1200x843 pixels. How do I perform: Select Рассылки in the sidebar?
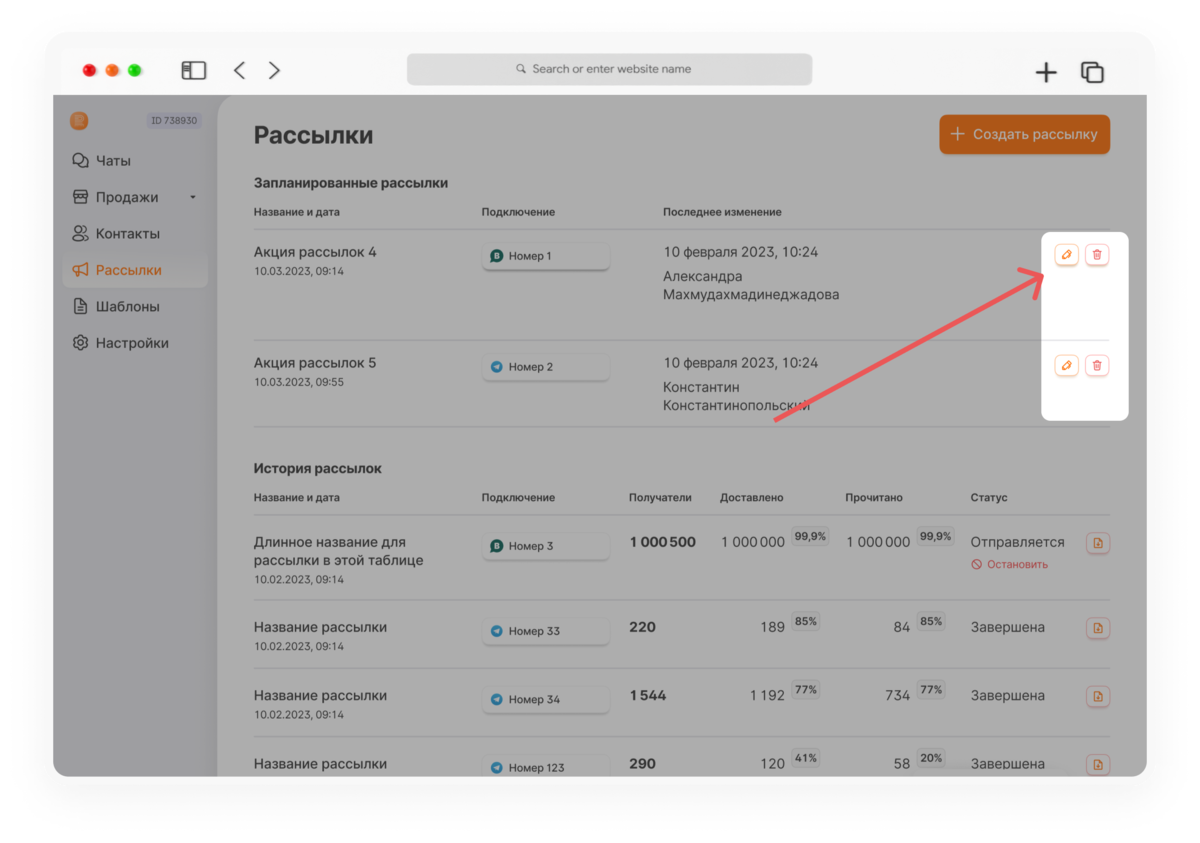tap(135, 270)
